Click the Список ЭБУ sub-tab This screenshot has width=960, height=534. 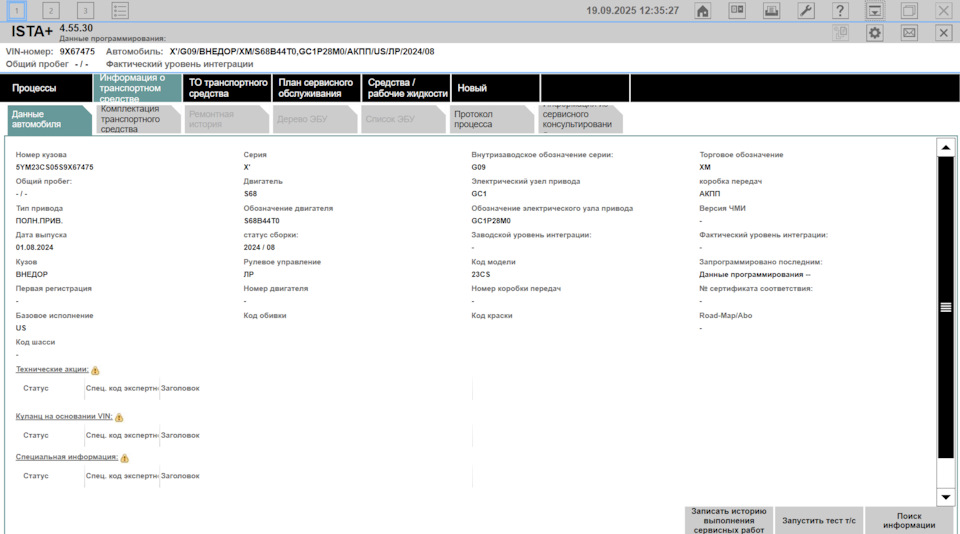(x=403, y=119)
